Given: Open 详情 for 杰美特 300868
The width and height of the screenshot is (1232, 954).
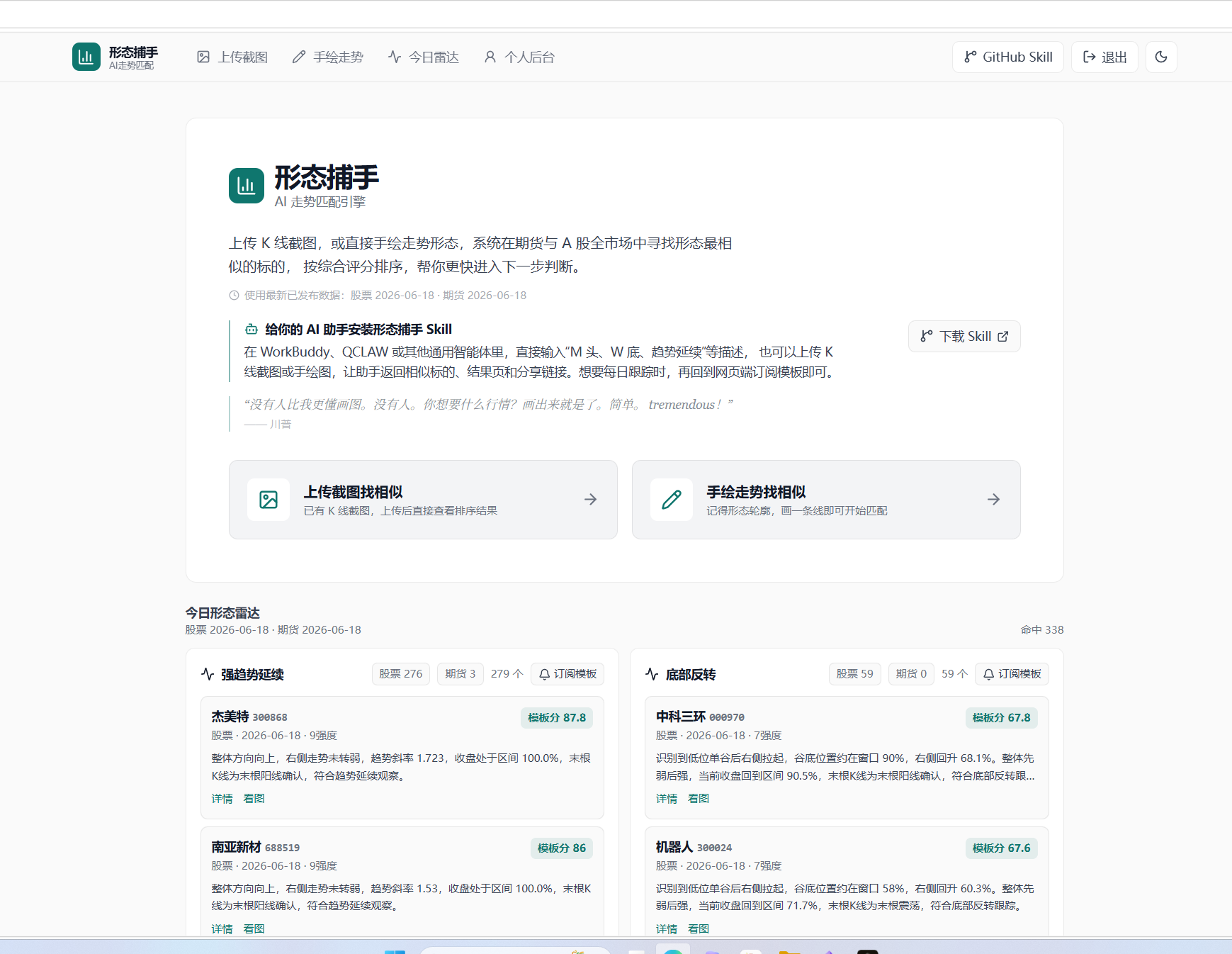Looking at the screenshot, I should pos(222,799).
